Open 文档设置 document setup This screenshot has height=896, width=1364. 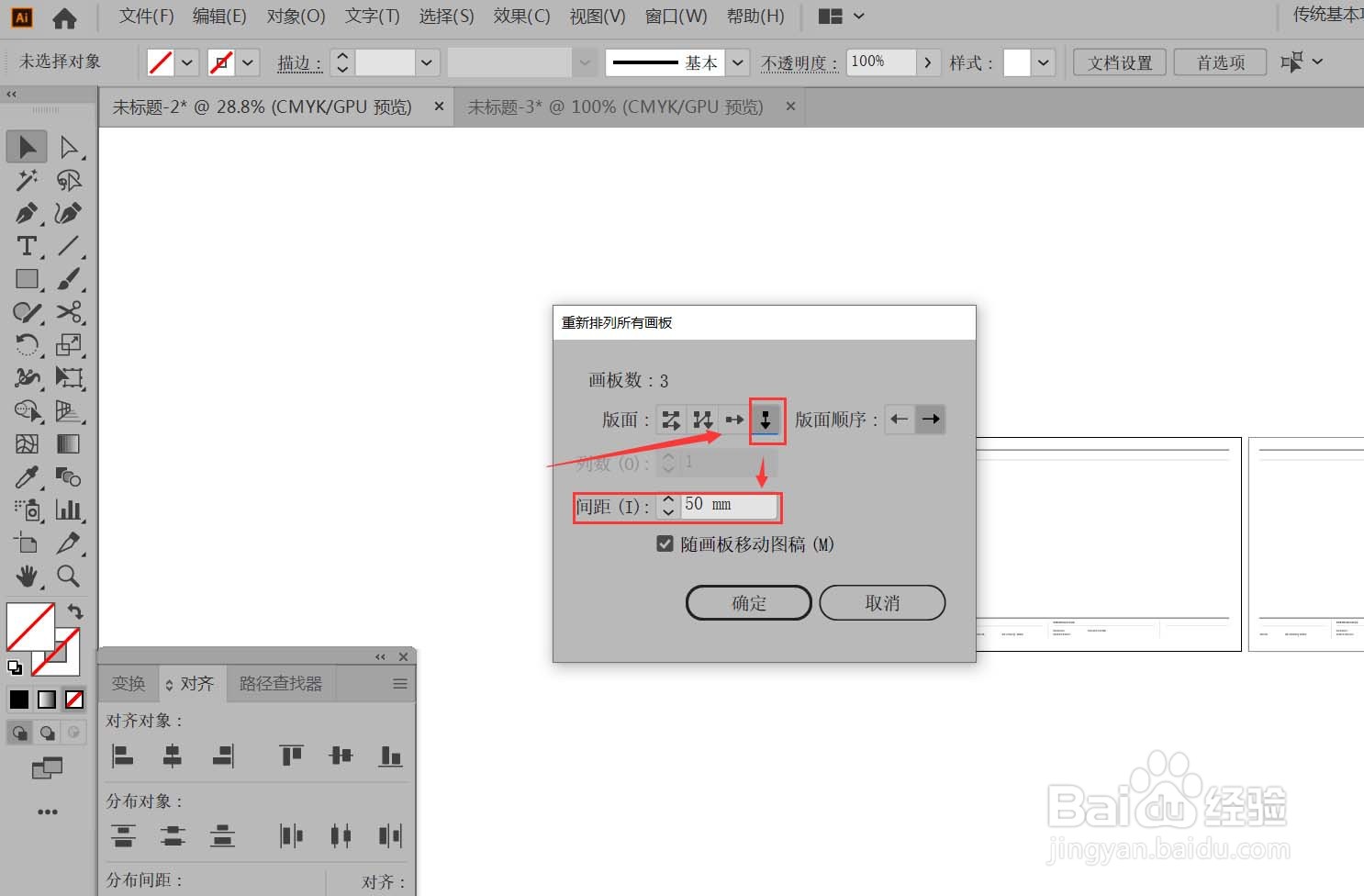pyautogui.click(x=1120, y=62)
